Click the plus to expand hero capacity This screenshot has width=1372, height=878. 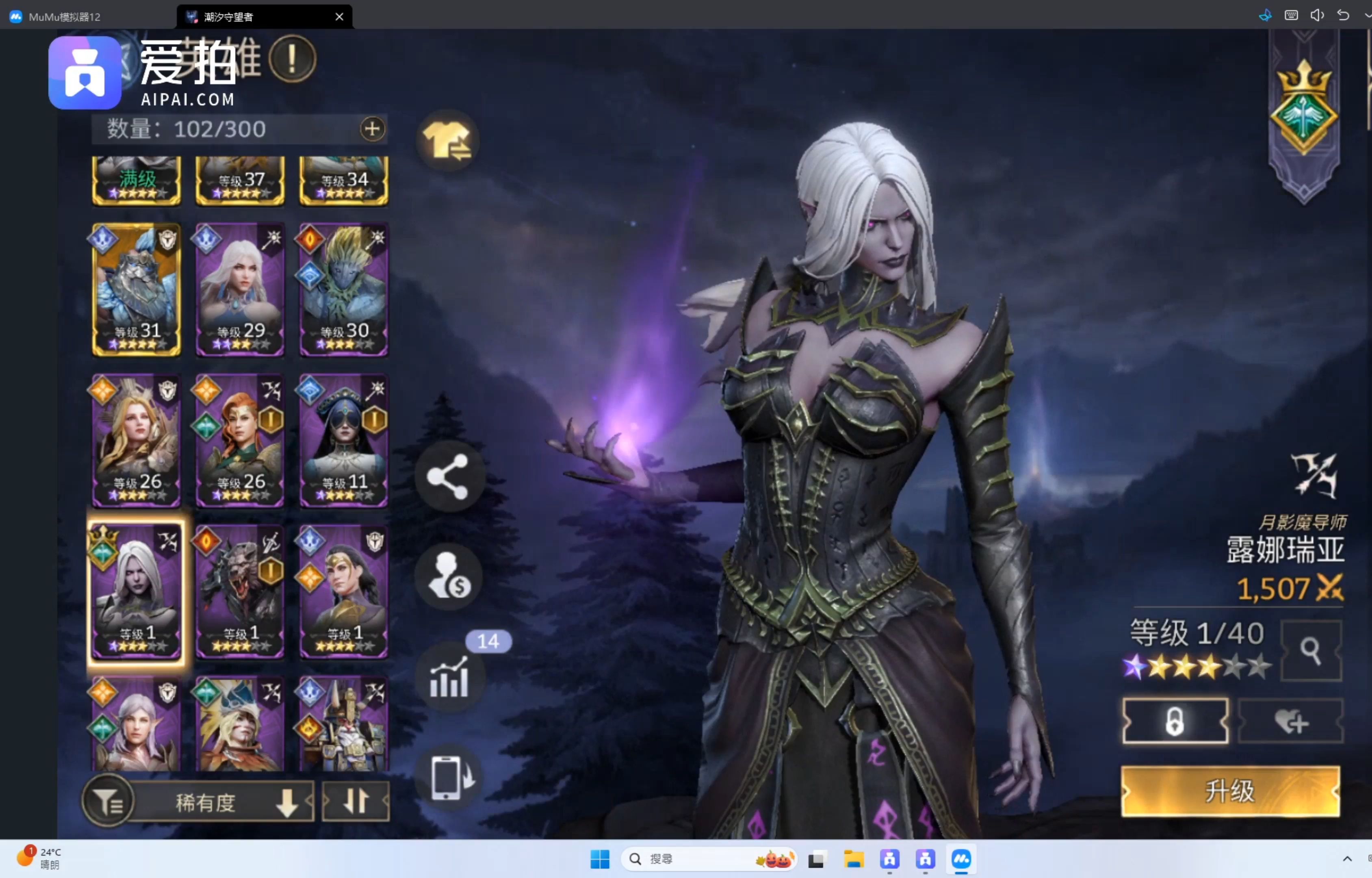click(372, 129)
